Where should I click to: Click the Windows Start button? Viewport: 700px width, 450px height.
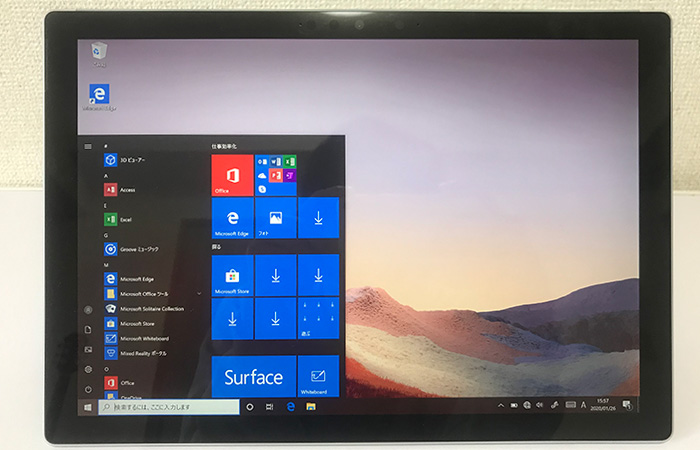pyautogui.click(x=88, y=407)
